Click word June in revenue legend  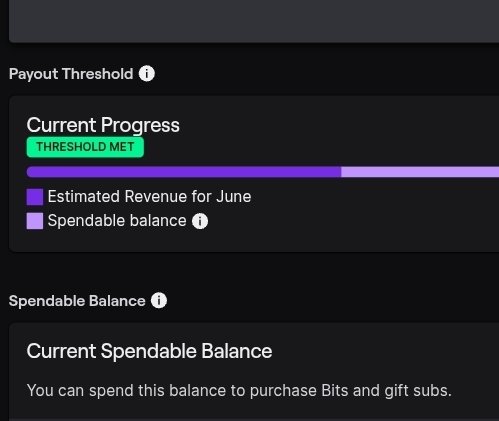pyautogui.click(x=233, y=196)
